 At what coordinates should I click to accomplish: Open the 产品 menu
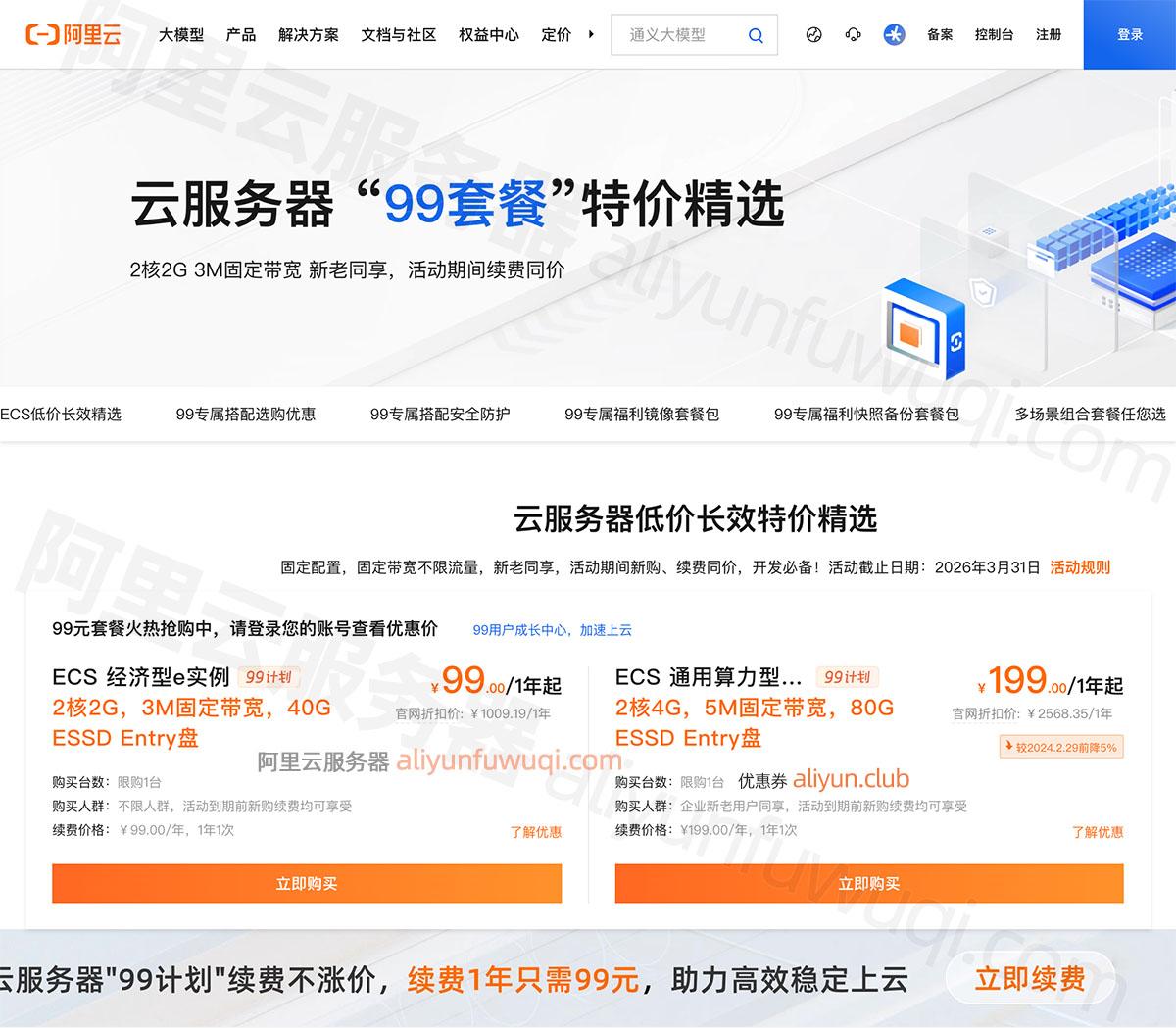241,34
